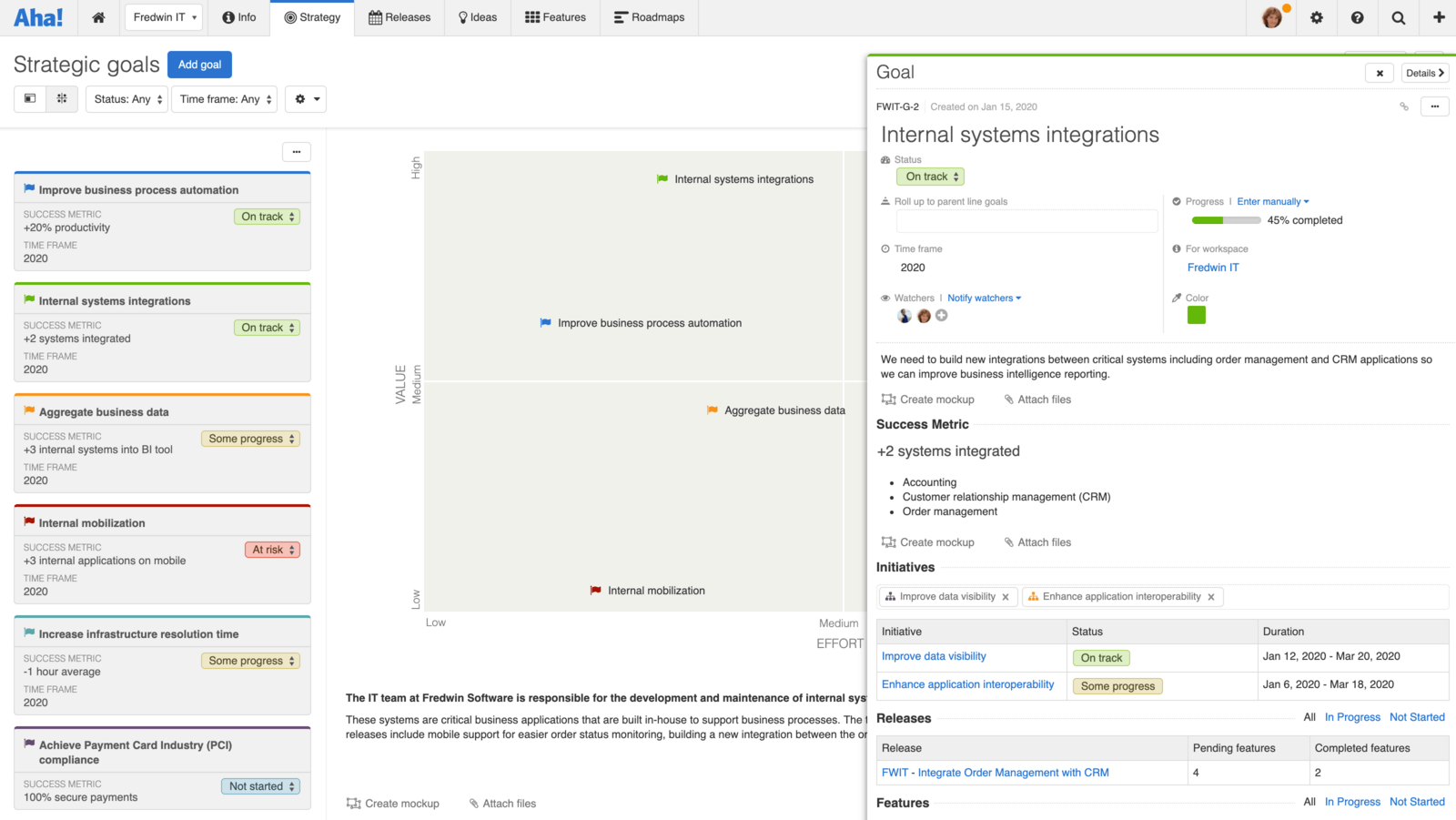Open the Roadmaps tab
The width and height of the screenshot is (1456, 820).
[x=650, y=17]
